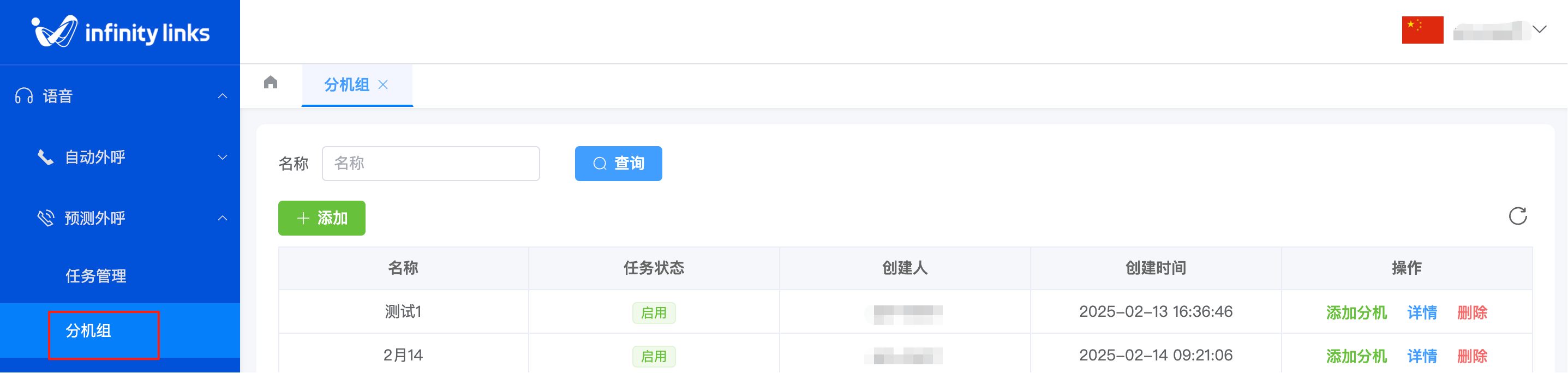Switch to the 分机组 tab
Viewport: 1568px width, 373px height.
[346, 85]
